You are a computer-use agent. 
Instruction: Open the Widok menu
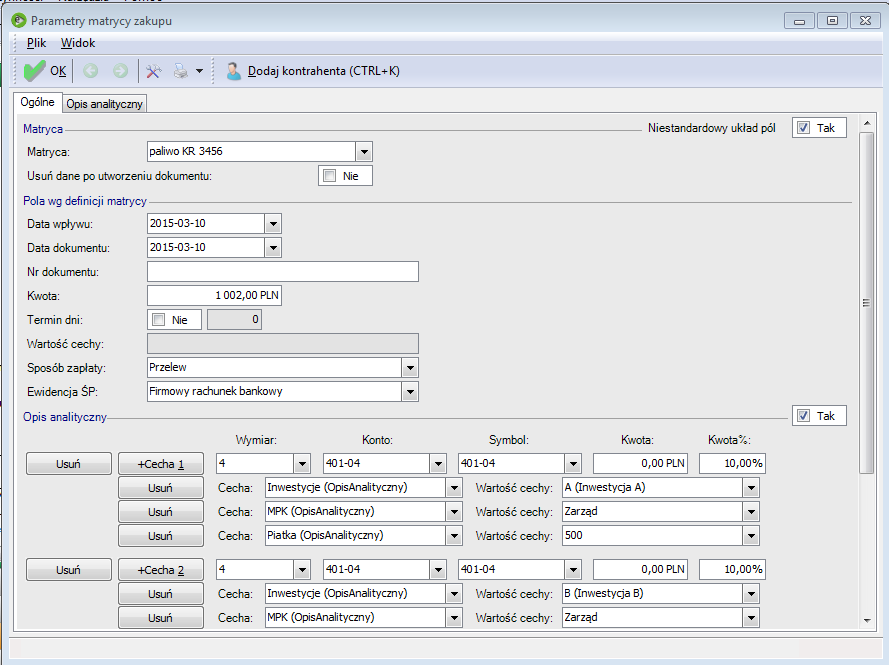pyautogui.click(x=78, y=43)
